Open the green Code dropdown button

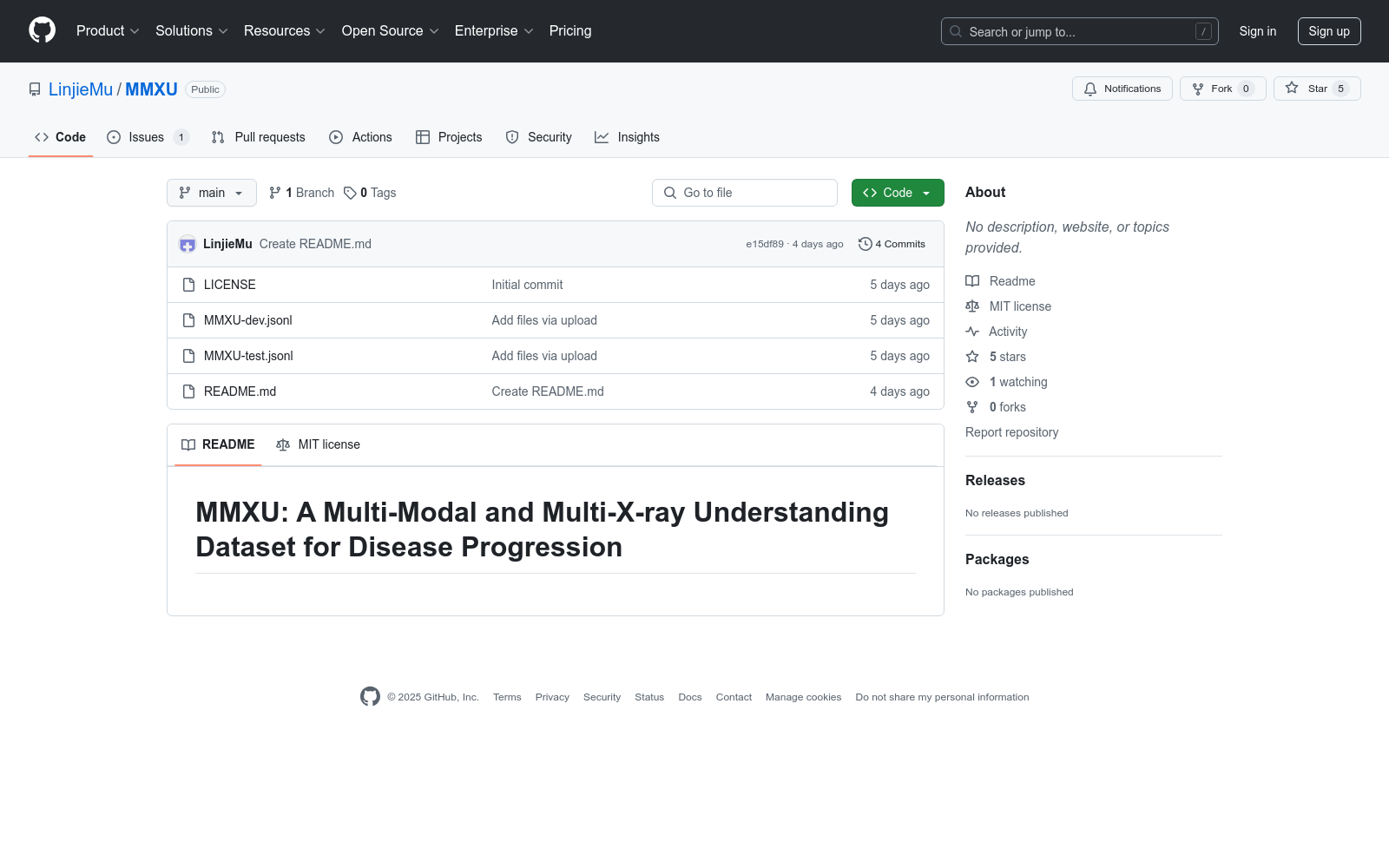point(898,193)
